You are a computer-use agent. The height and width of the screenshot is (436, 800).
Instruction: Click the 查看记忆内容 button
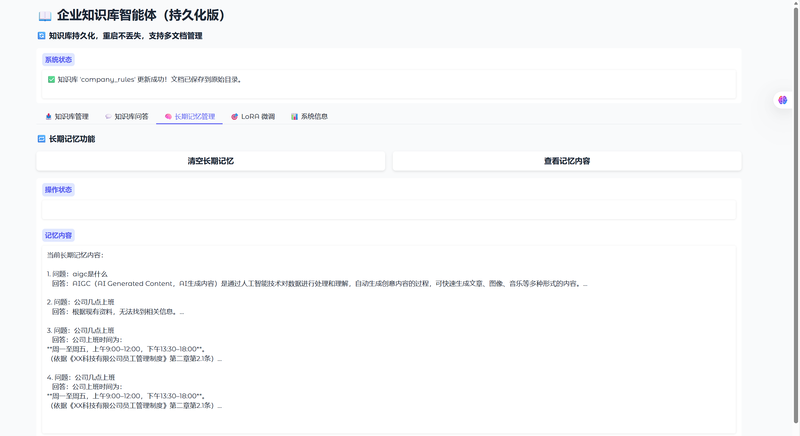click(x=566, y=161)
